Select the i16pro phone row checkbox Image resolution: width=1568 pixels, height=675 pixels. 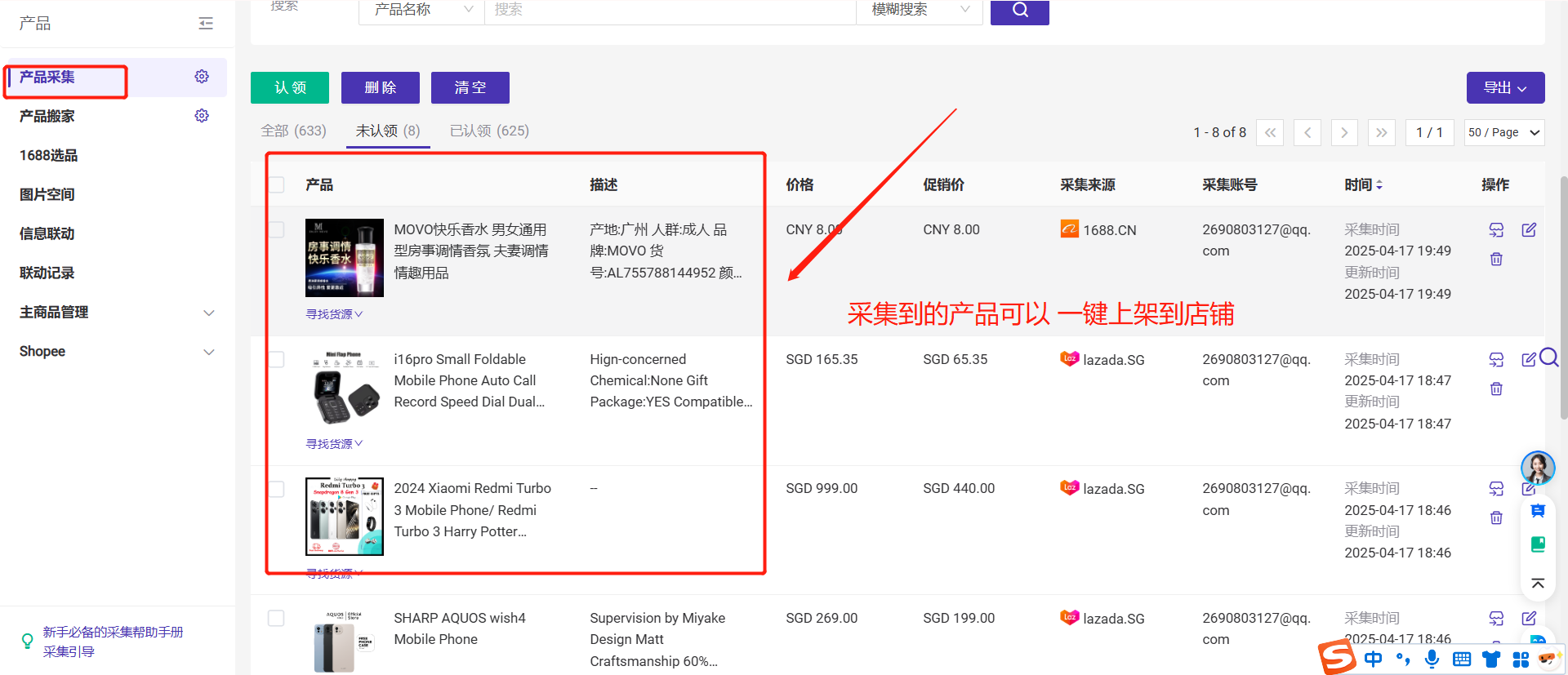(x=277, y=359)
